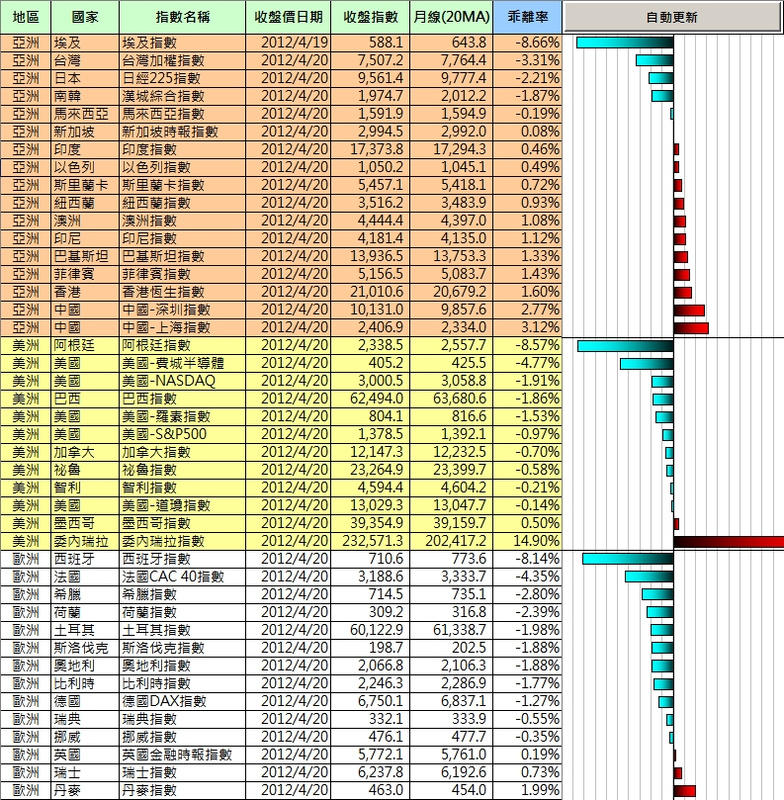Click the 日經225指數 cell
This screenshot has width=784, height=800.
pyautogui.click(x=182, y=79)
